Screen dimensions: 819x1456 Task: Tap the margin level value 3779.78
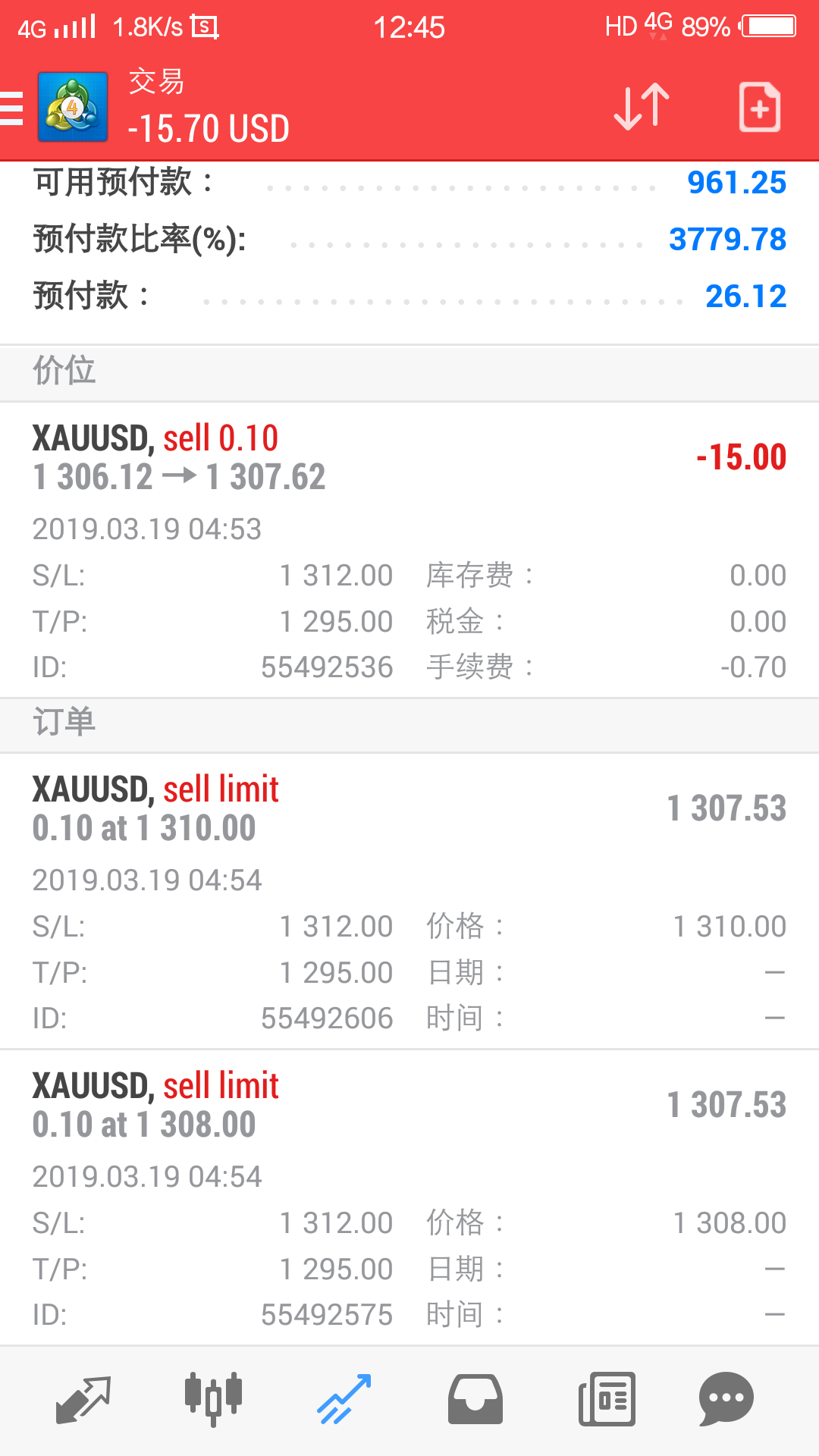tap(727, 240)
